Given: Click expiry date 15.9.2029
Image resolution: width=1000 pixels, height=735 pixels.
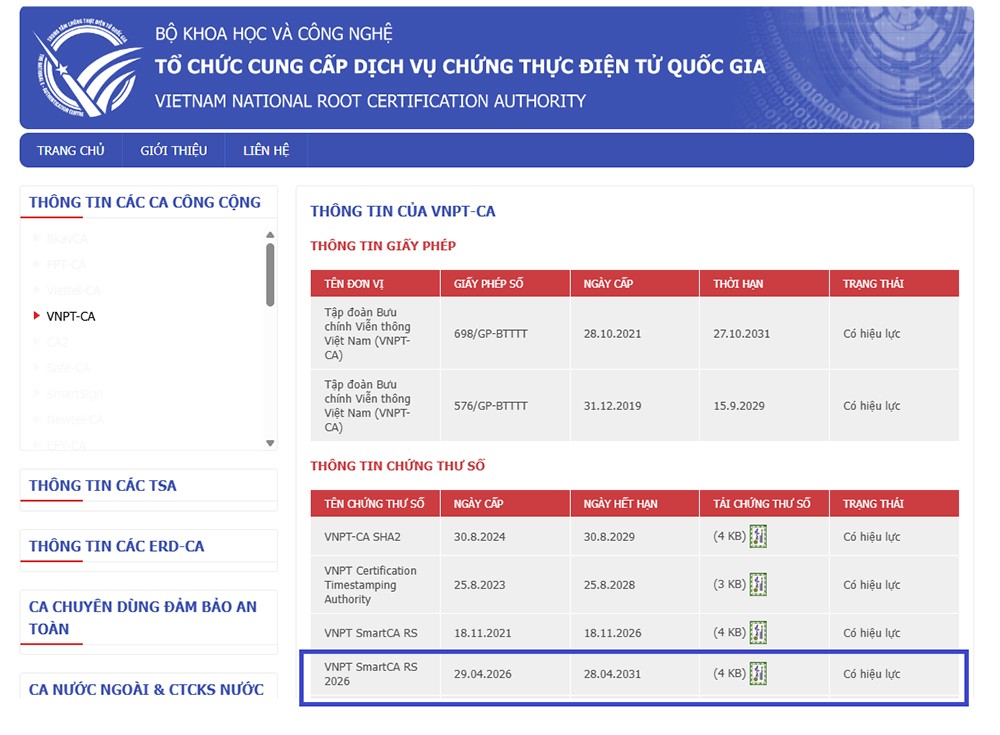Looking at the screenshot, I should (739, 406).
